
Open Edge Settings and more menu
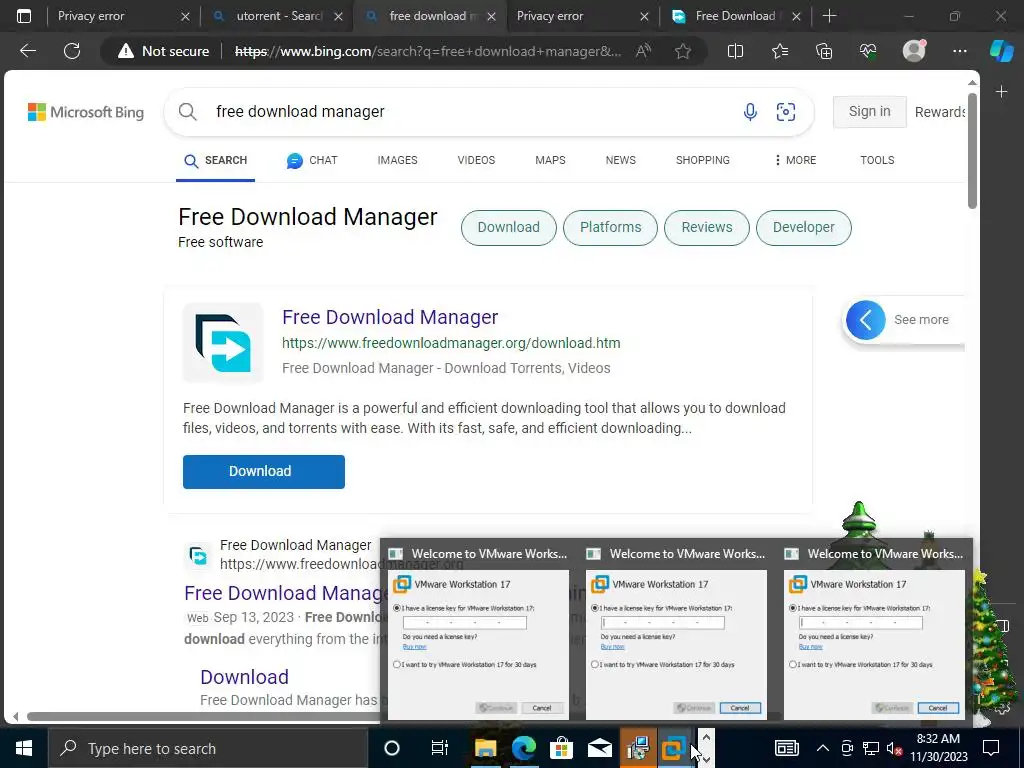pyautogui.click(x=959, y=51)
